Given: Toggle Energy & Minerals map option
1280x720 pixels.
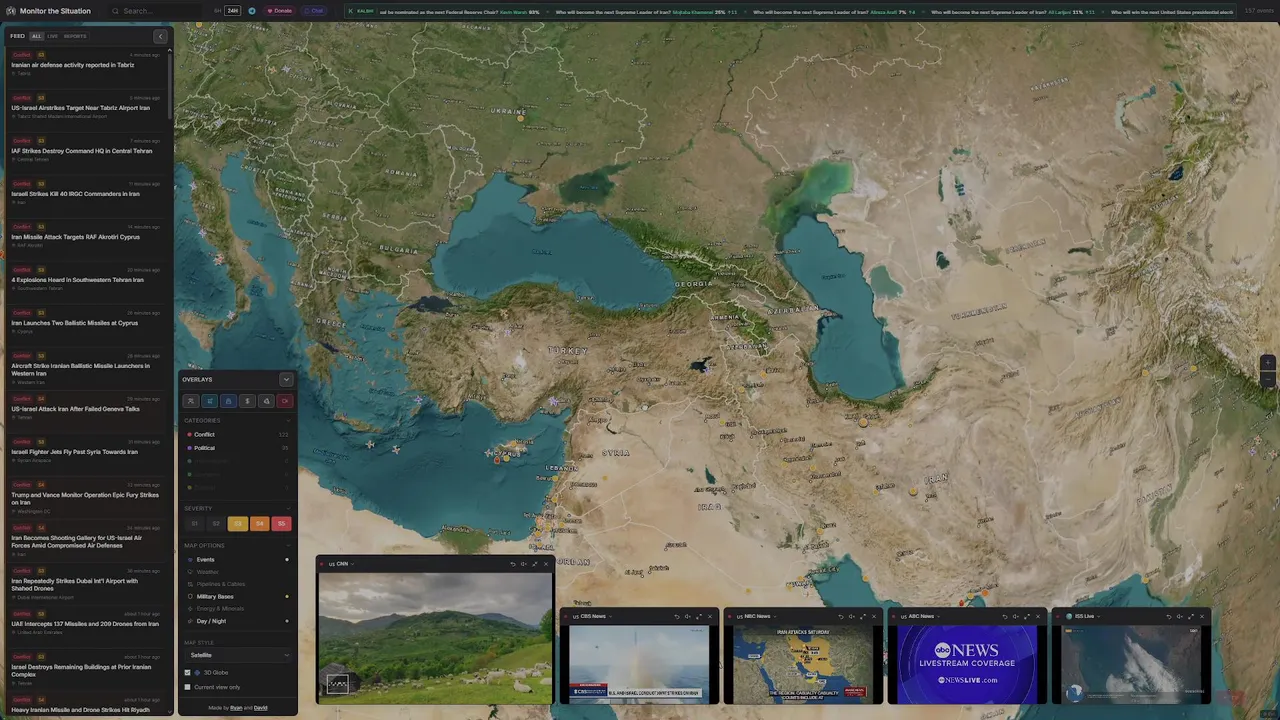Looking at the screenshot, I should click(x=237, y=609).
